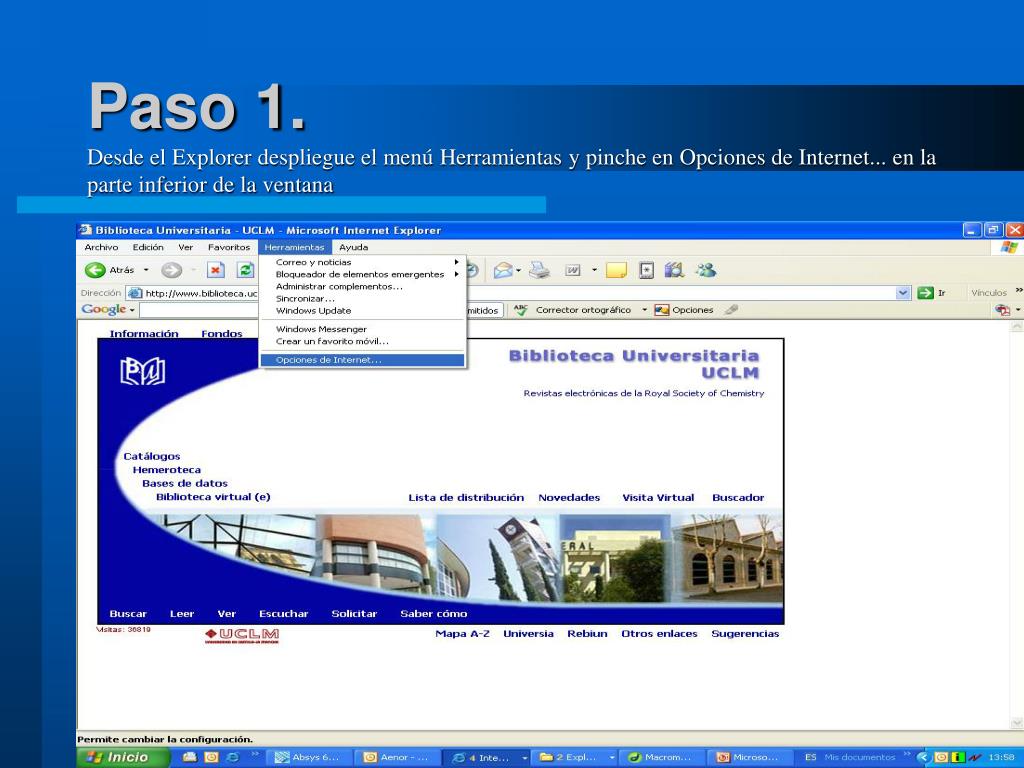Select Sincronizar... menu entry

tap(362, 298)
